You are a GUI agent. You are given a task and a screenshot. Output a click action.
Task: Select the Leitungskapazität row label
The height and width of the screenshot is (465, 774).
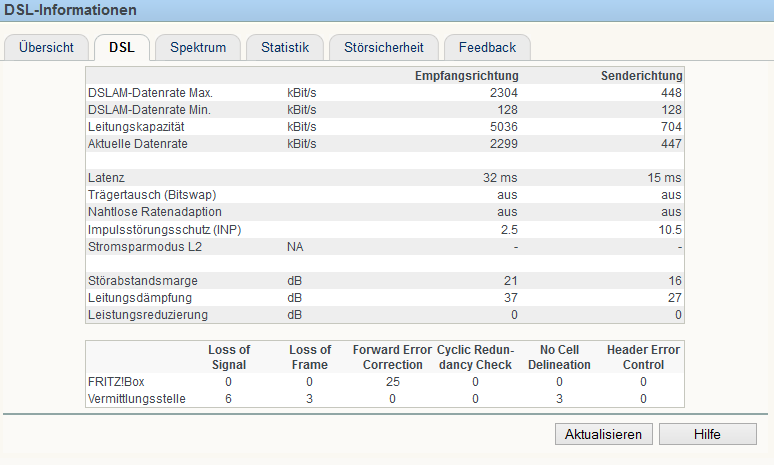(x=136, y=127)
